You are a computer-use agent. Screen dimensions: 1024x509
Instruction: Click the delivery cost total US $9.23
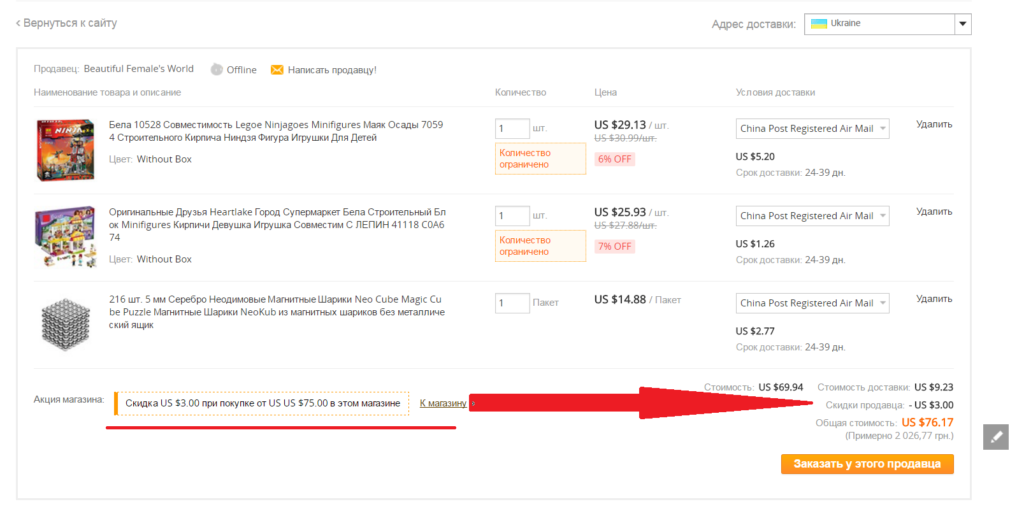[x=934, y=387]
